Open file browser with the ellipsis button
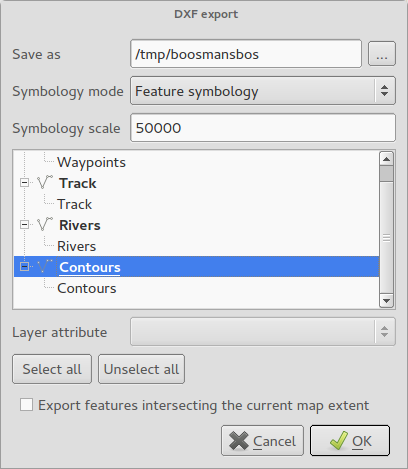408x469 pixels. (x=382, y=54)
